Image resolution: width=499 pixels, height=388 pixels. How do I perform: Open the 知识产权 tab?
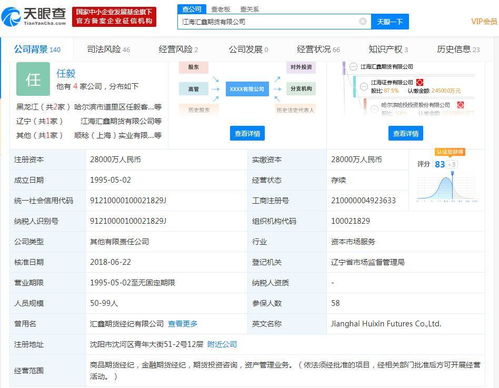[x=388, y=50]
